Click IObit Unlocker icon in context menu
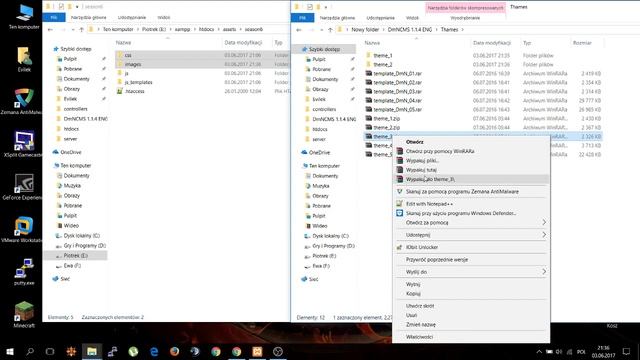Screen dimensions: 640x360 click(x=400, y=247)
